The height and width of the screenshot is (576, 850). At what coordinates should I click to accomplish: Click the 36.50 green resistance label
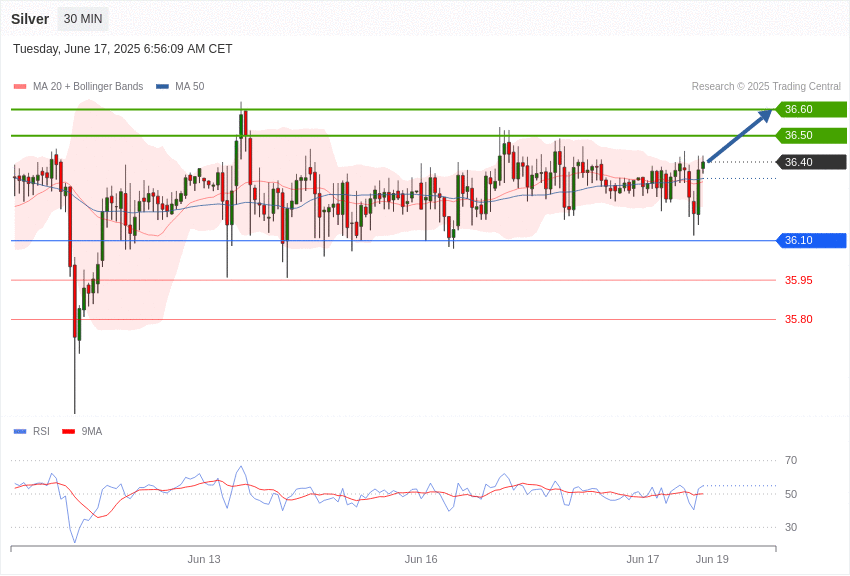point(811,135)
